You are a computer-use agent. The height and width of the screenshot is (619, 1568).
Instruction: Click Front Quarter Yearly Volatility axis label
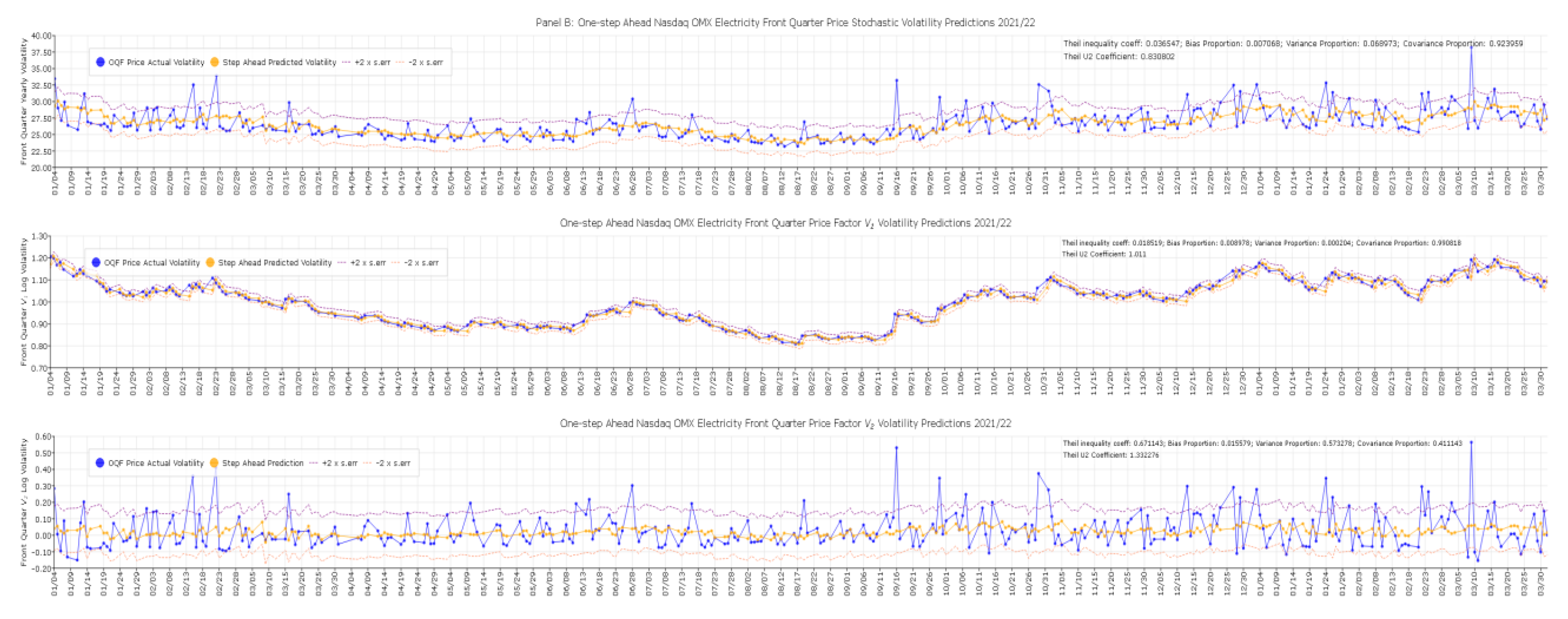(x=24, y=101)
